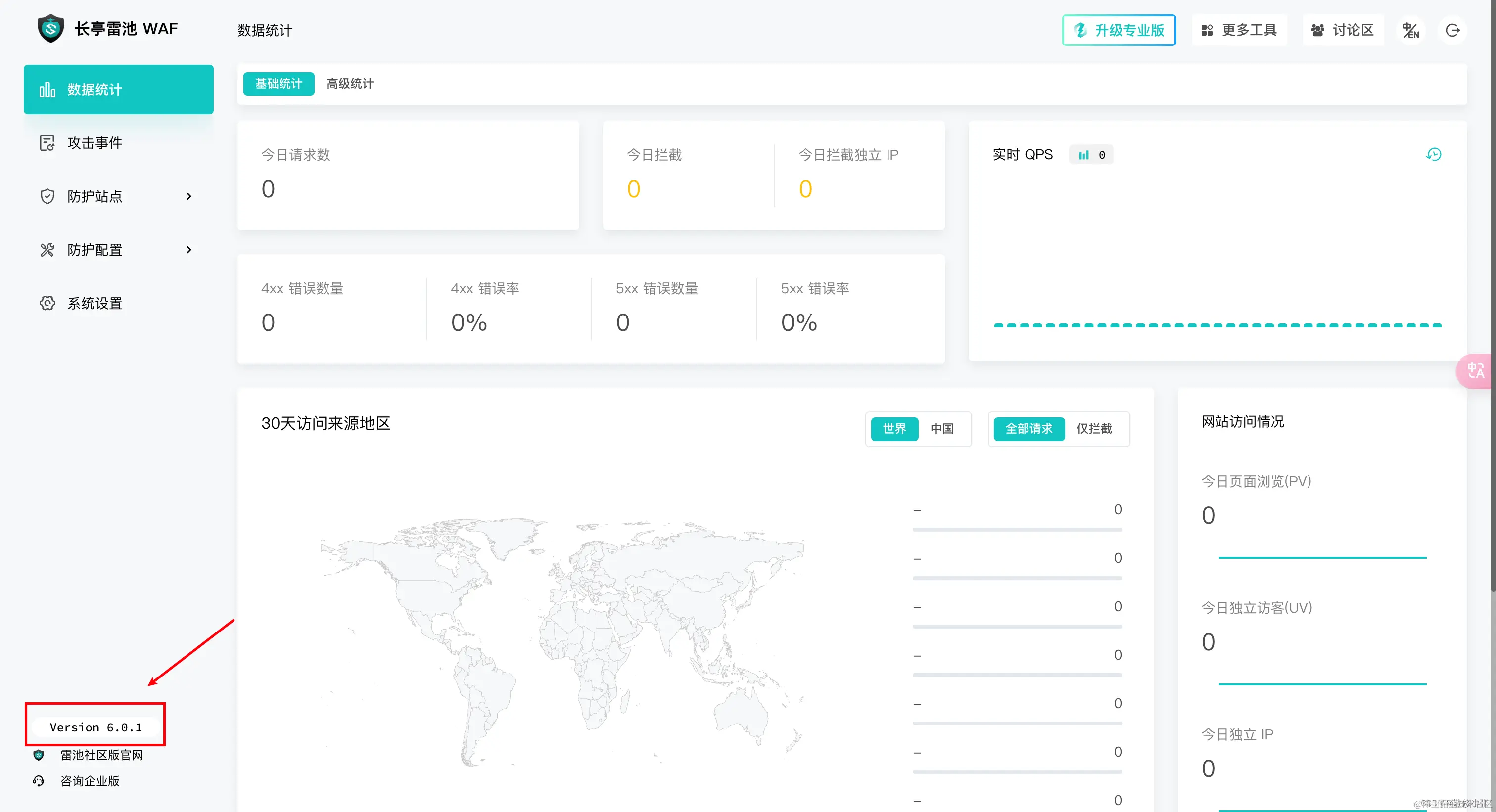This screenshot has width=1496, height=812.
Task: Click the SafeLine WAF shield logo
Action: coord(50,29)
